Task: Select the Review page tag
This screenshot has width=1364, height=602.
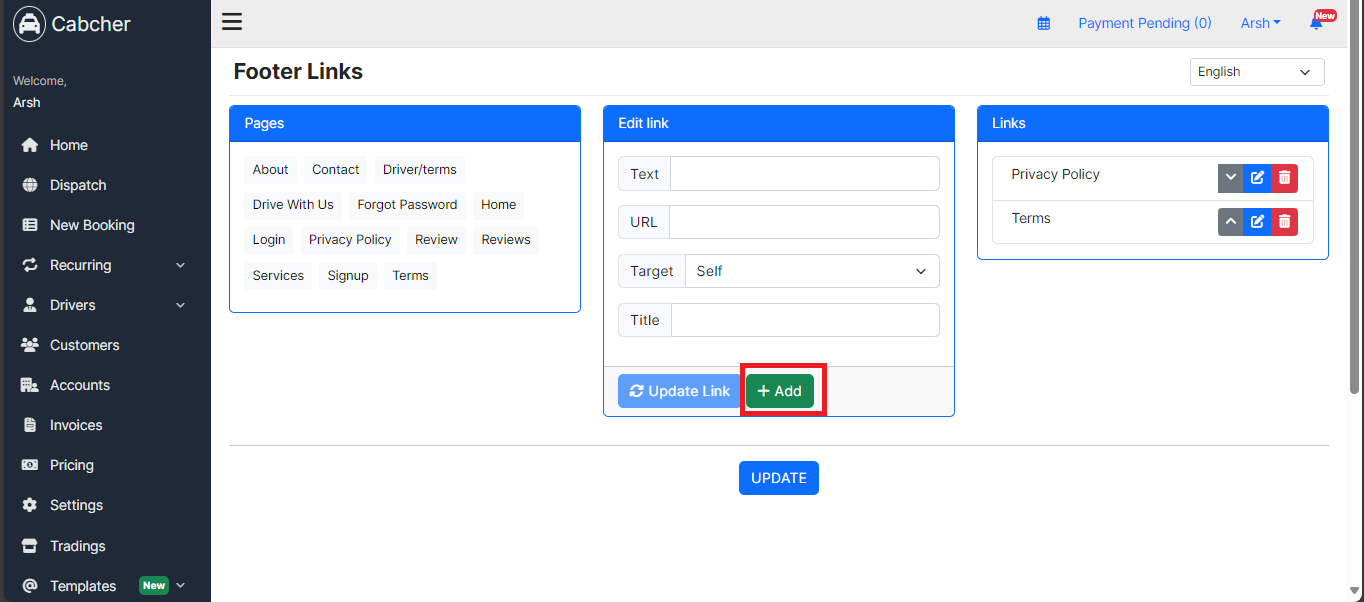Action: click(436, 240)
